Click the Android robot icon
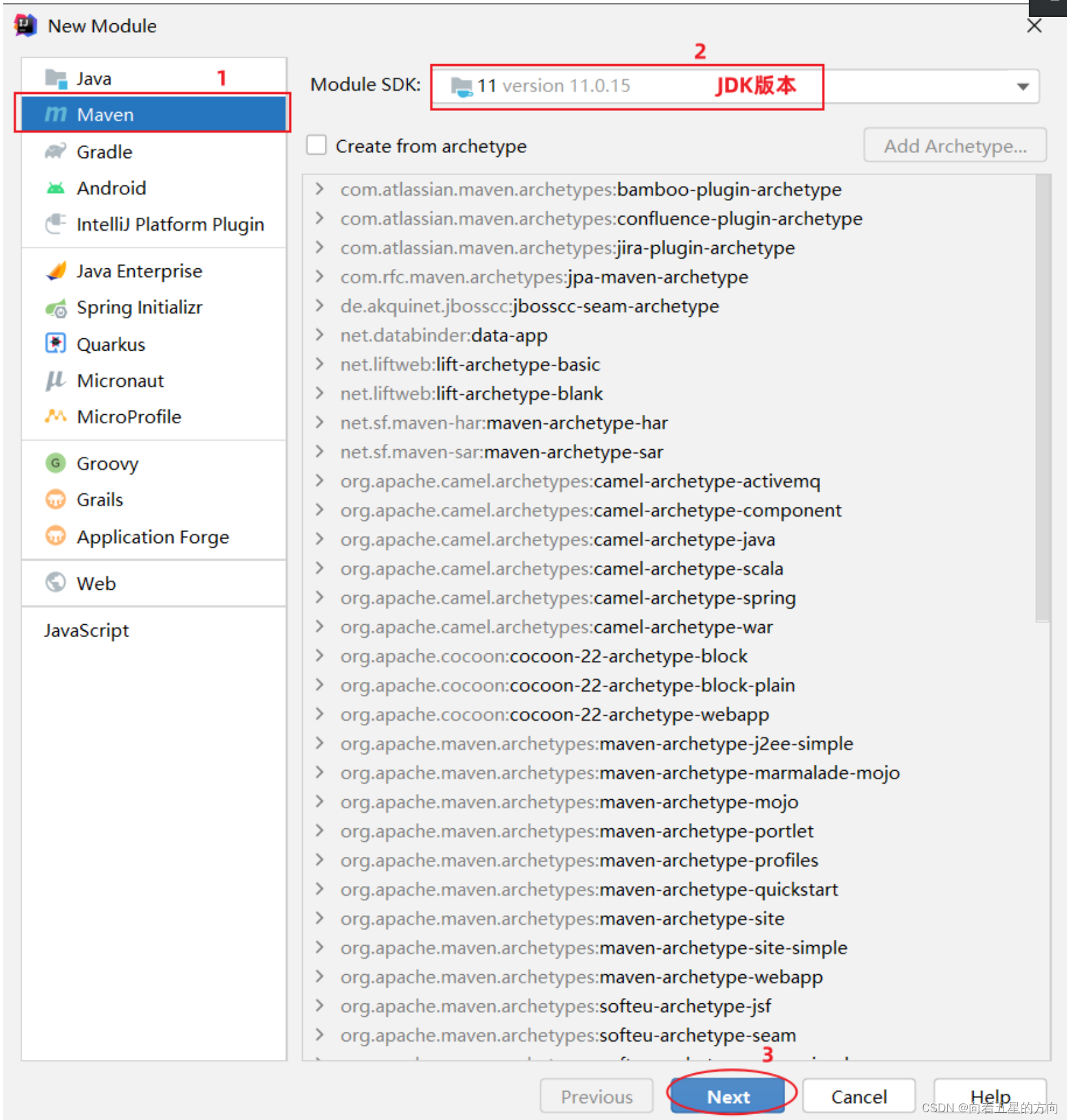The image size is (1067, 1120). tap(56, 188)
